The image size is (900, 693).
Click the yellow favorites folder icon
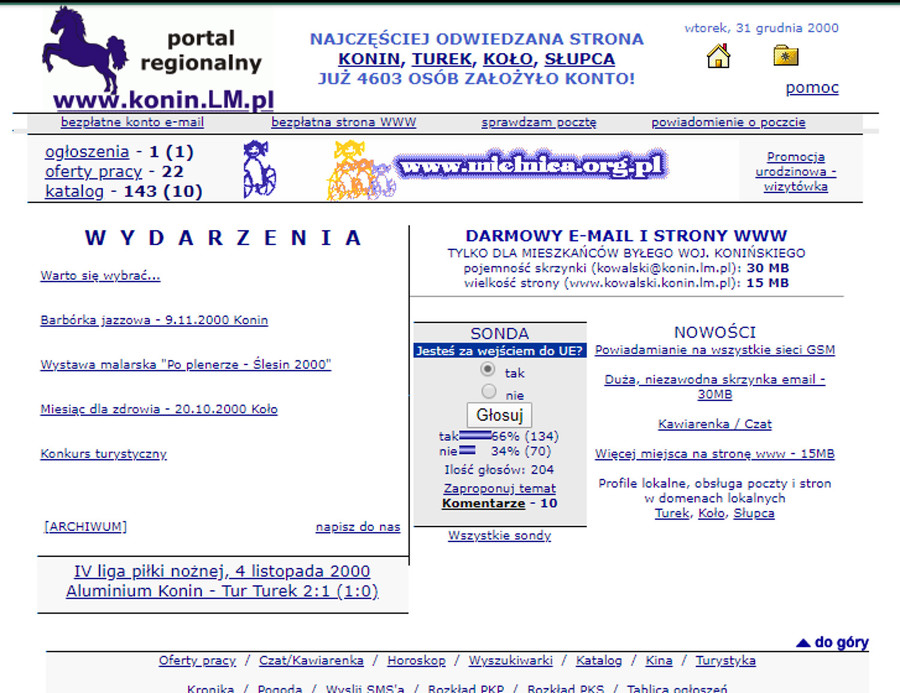786,56
